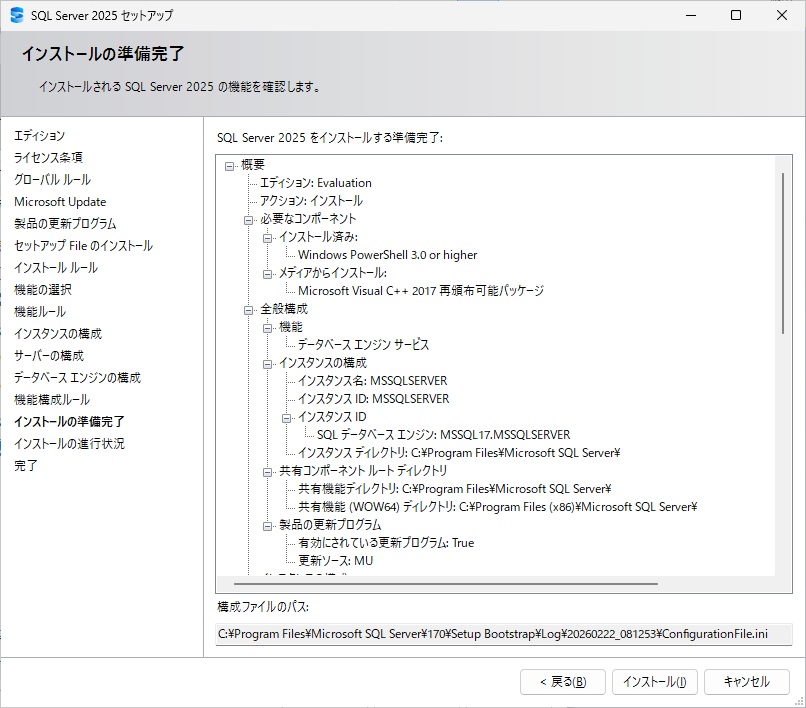The height and width of the screenshot is (708, 806).
Task: Collapse the 共有コンポーネント ルート ディレクトリ node
Action: click(266, 470)
